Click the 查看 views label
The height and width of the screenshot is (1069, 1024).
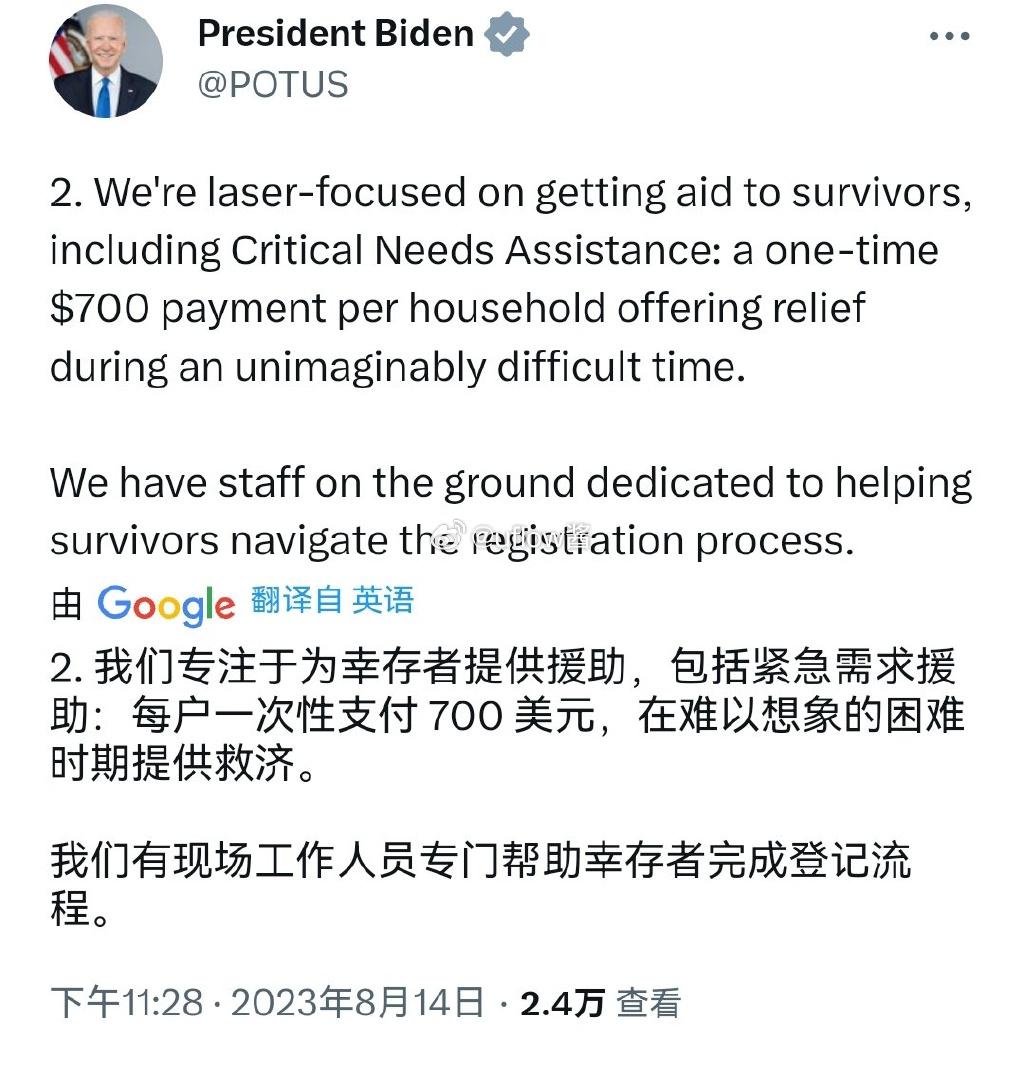click(x=648, y=1003)
